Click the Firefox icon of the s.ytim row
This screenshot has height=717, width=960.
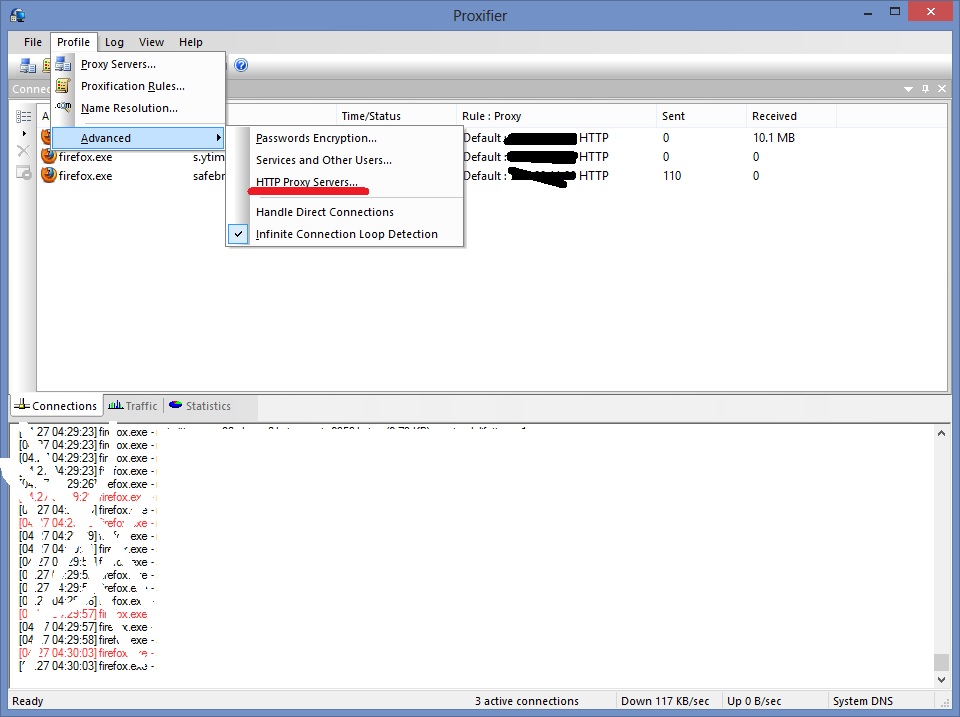(x=48, y=156)
